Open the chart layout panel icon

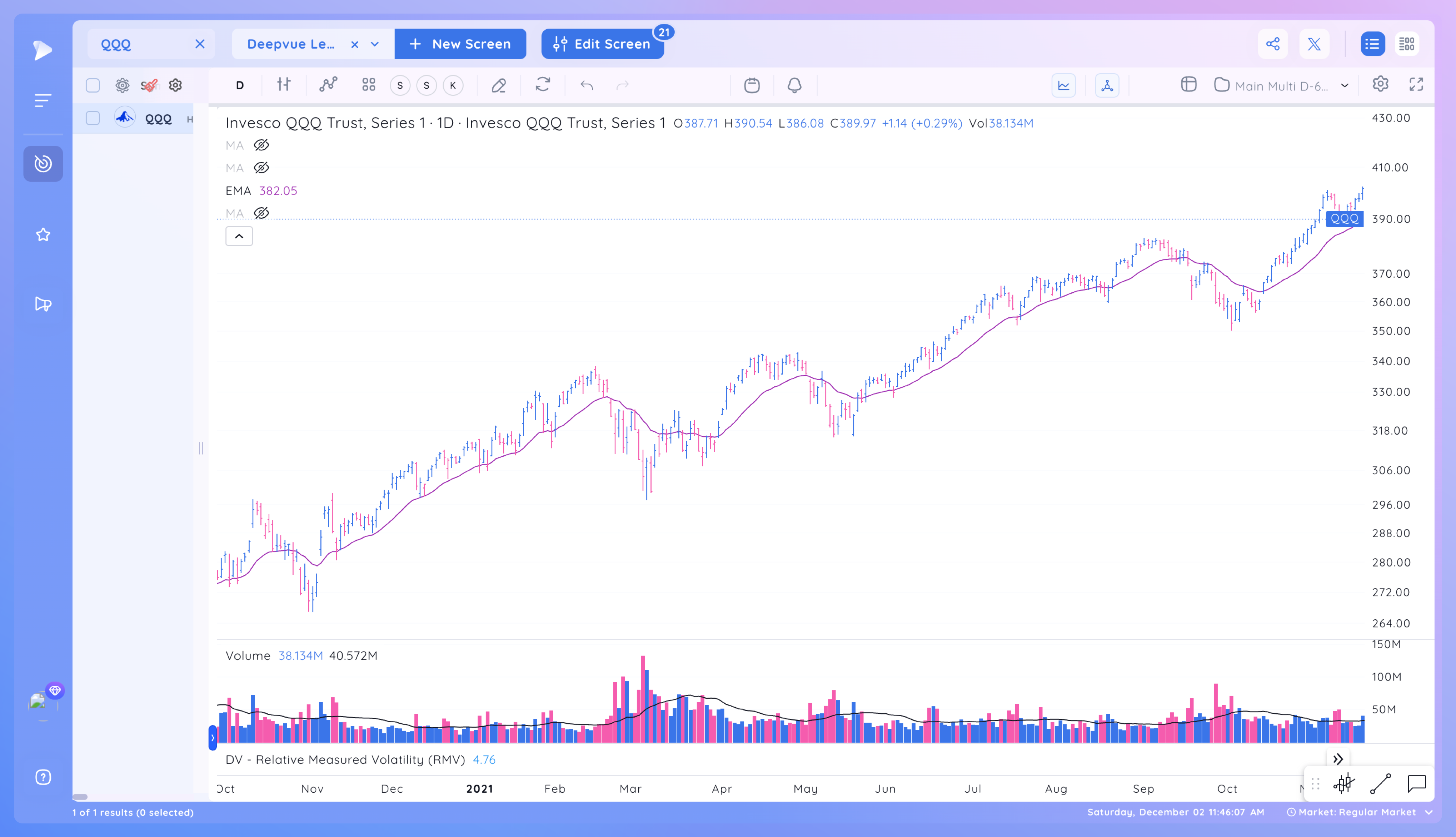pyautogui.click(x=1189, y=84)
